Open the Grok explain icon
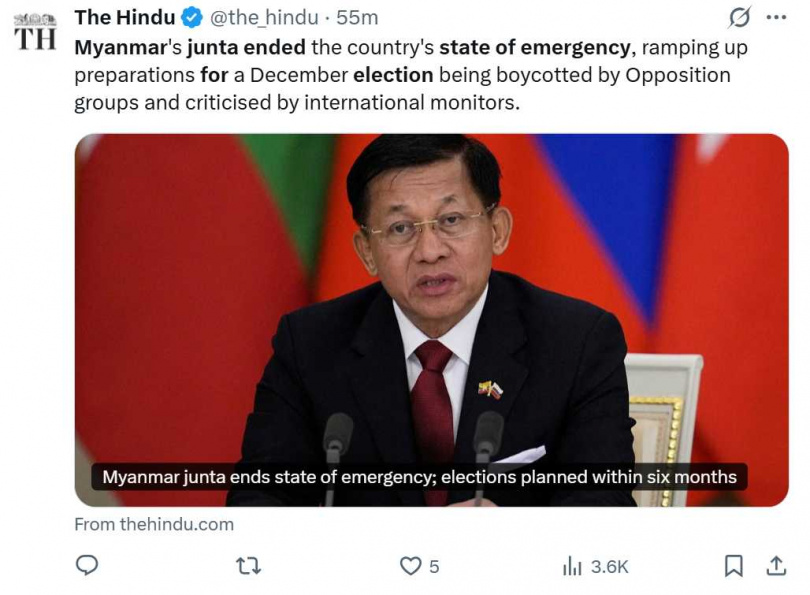Image resolution: width=810 pixels, height=595 pixels. tap(741, 18)
